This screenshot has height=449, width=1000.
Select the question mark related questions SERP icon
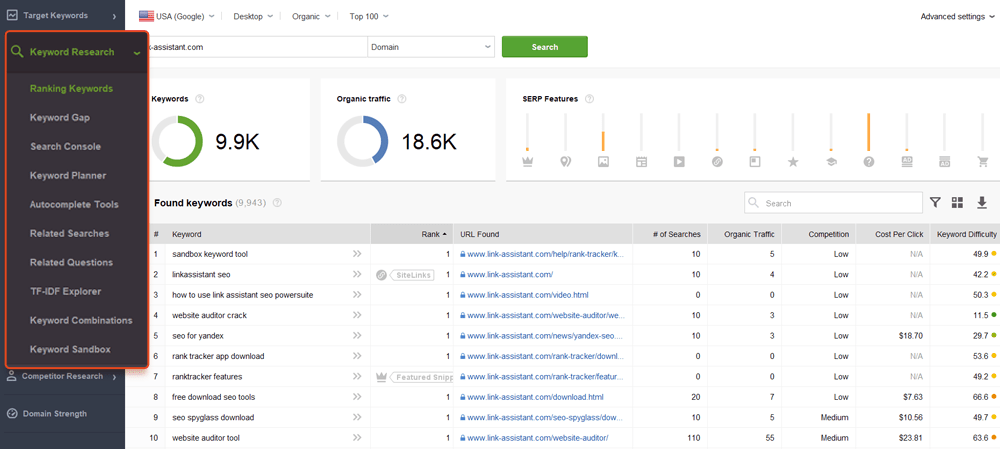pos(869,162)
